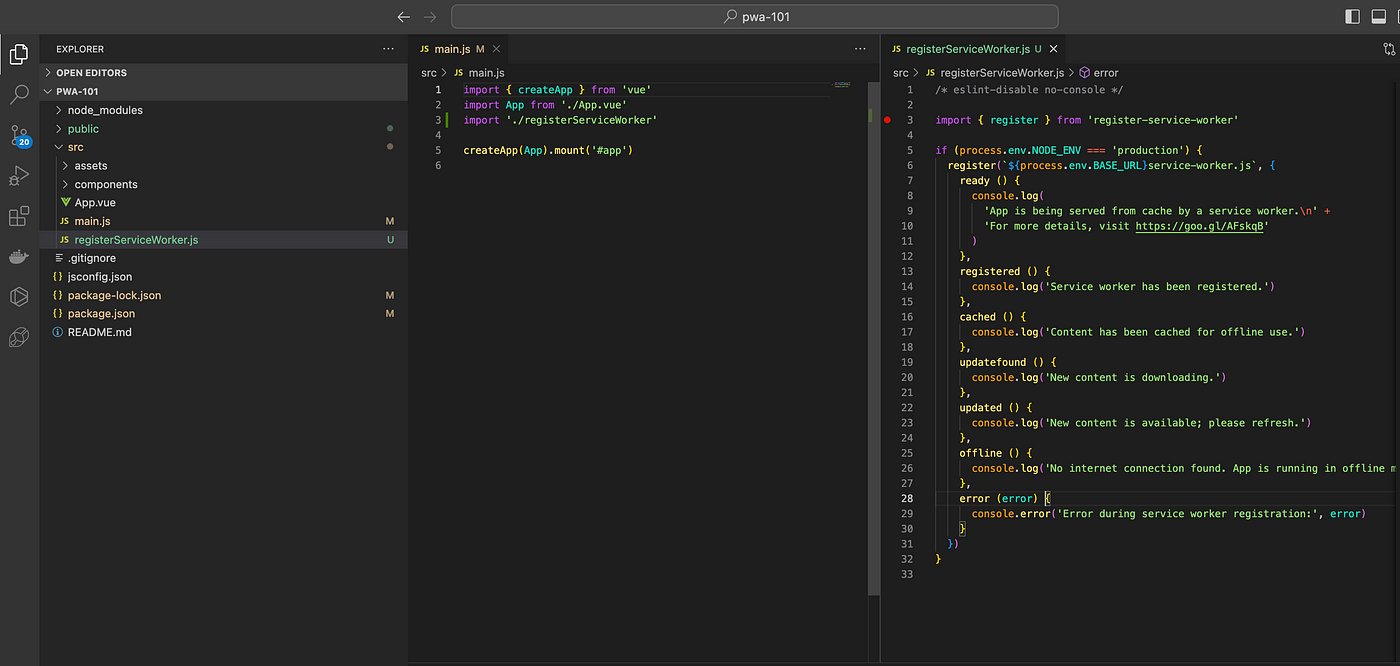Toggle the bottom panel layout button
The width and height of the screenshot is (1400, 666).
tap(1378, 17)
